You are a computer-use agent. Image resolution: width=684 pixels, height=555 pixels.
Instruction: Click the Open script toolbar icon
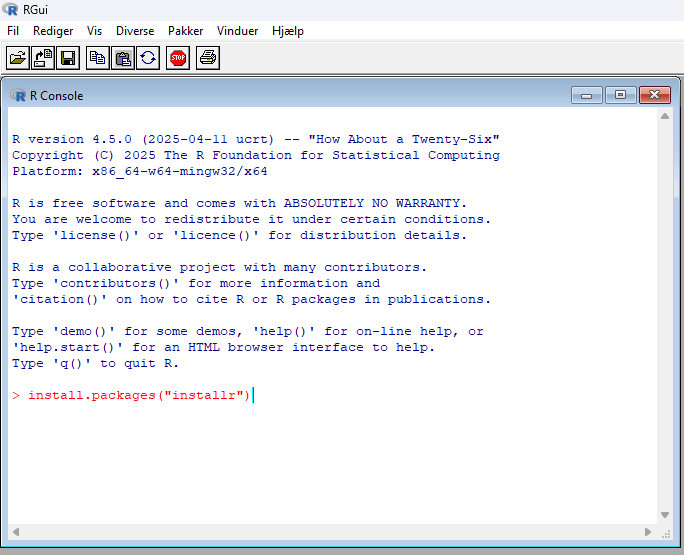[x=18, y=58]
